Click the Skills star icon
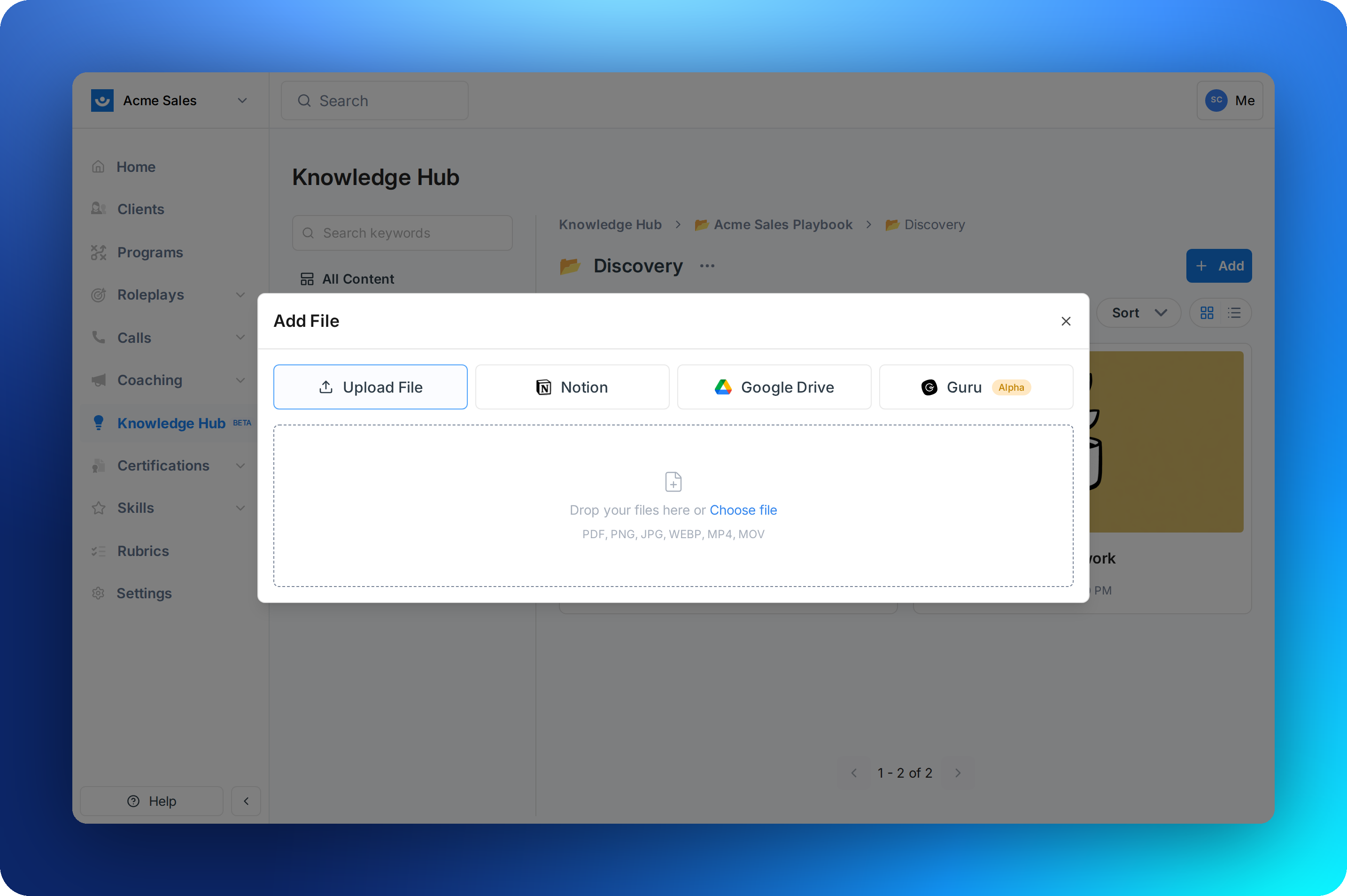This screenshot has height=896, width=1347. 98,508
